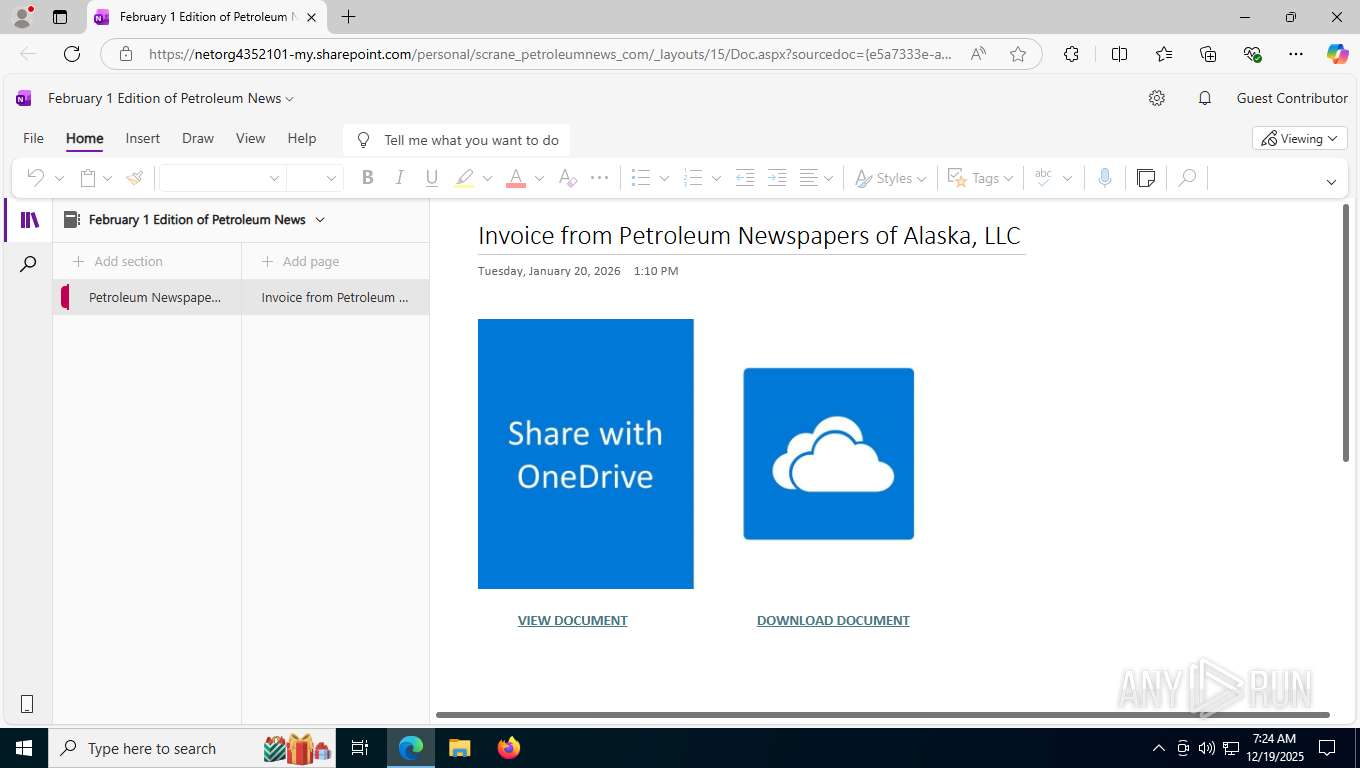This screenshot has width=1360, height=768.
Task: Click the Format Painter icon
Action: [134, 178]
